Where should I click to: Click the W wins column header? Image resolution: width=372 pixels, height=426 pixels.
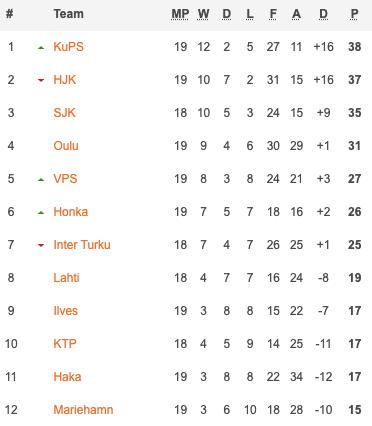203,14
